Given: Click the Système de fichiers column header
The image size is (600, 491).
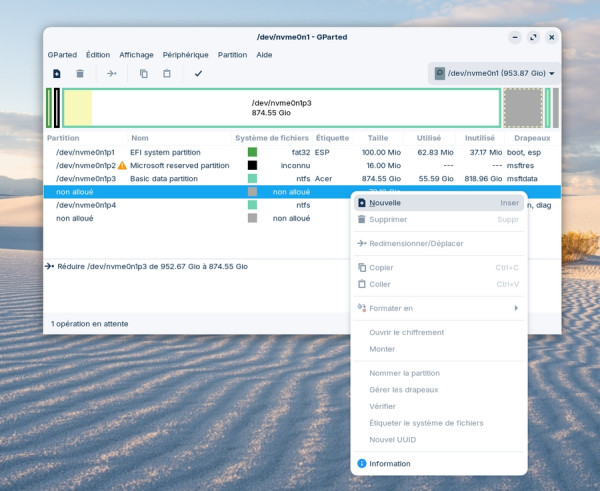Looking at the screenshot, I should [x=272, y=138].
